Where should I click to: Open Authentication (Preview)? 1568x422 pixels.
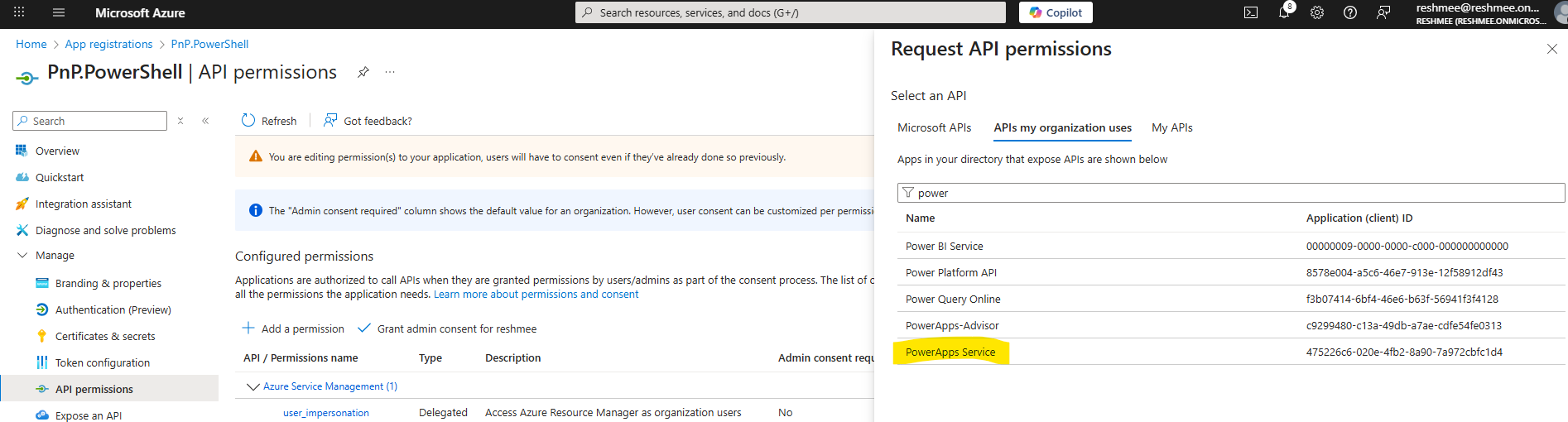click(113, 309)
